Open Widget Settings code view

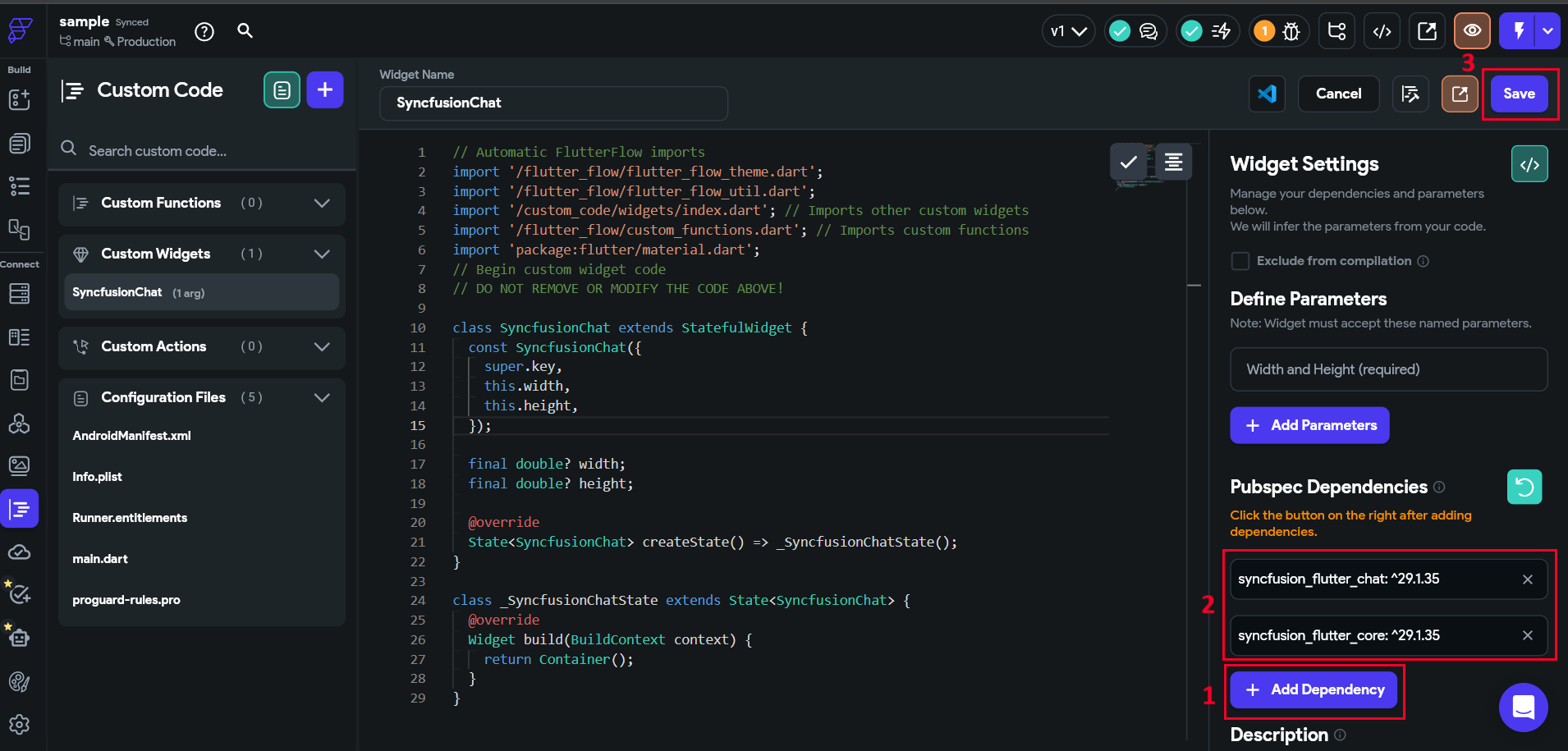(1529, 163)
